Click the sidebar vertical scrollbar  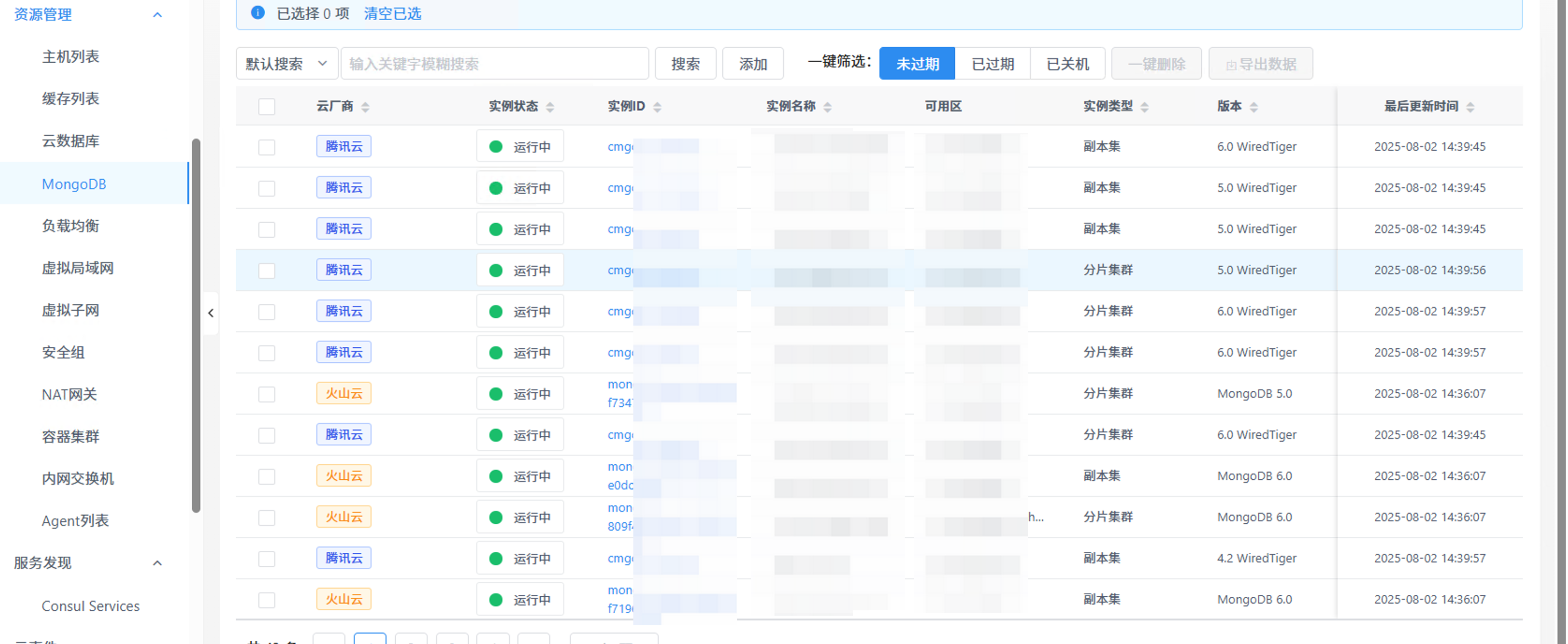tap(196, 326)
